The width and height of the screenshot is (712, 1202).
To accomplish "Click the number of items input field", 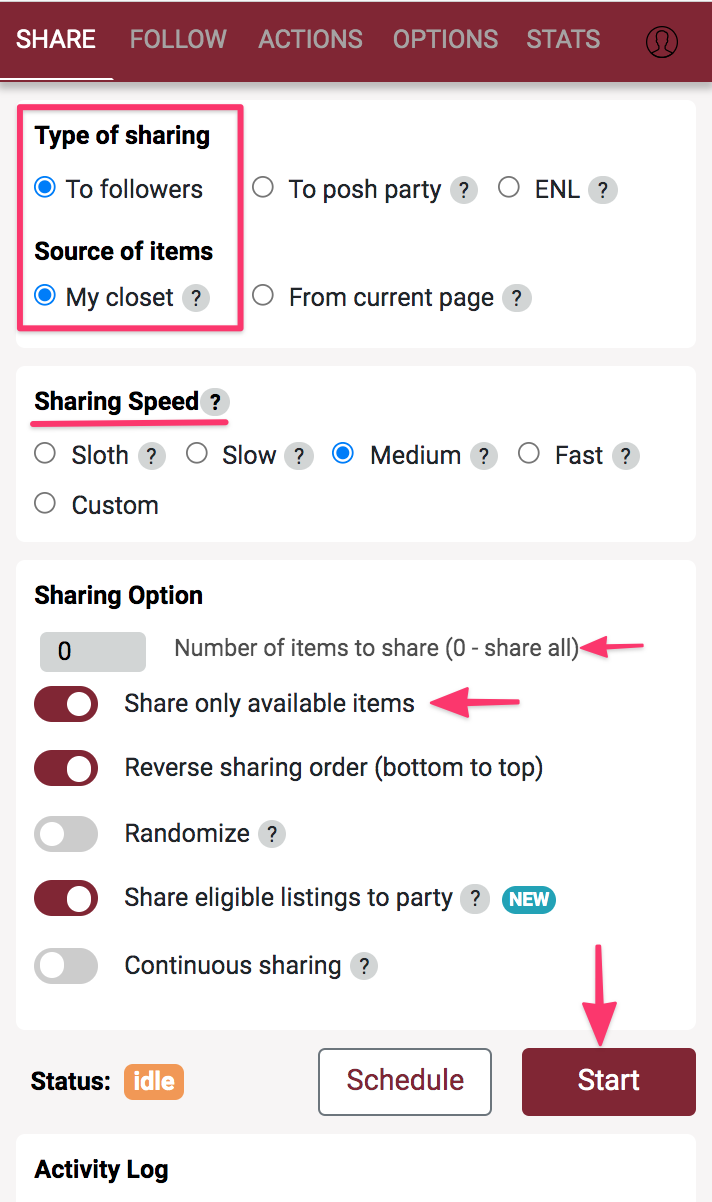I will coord(92,652).
